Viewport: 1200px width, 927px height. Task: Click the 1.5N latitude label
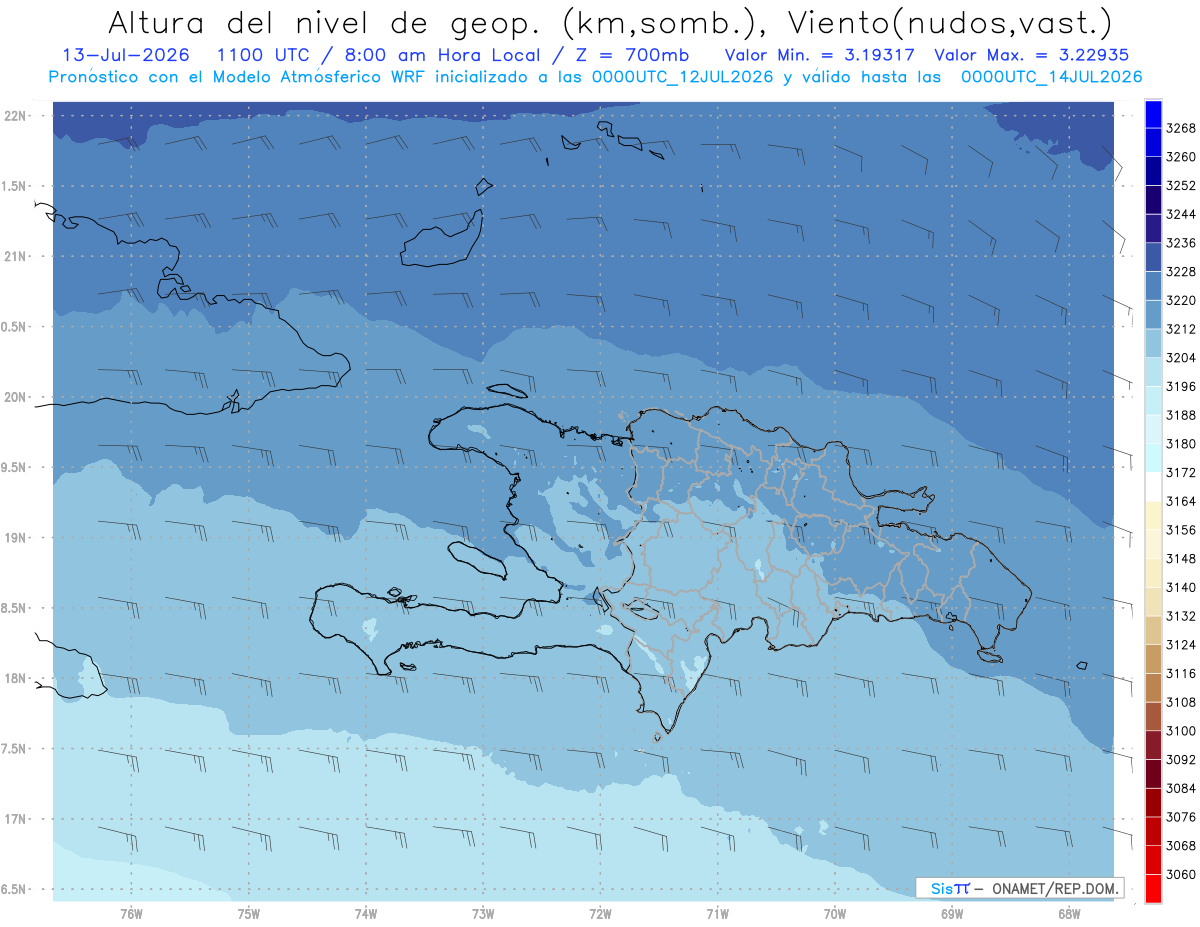[15, 186]
